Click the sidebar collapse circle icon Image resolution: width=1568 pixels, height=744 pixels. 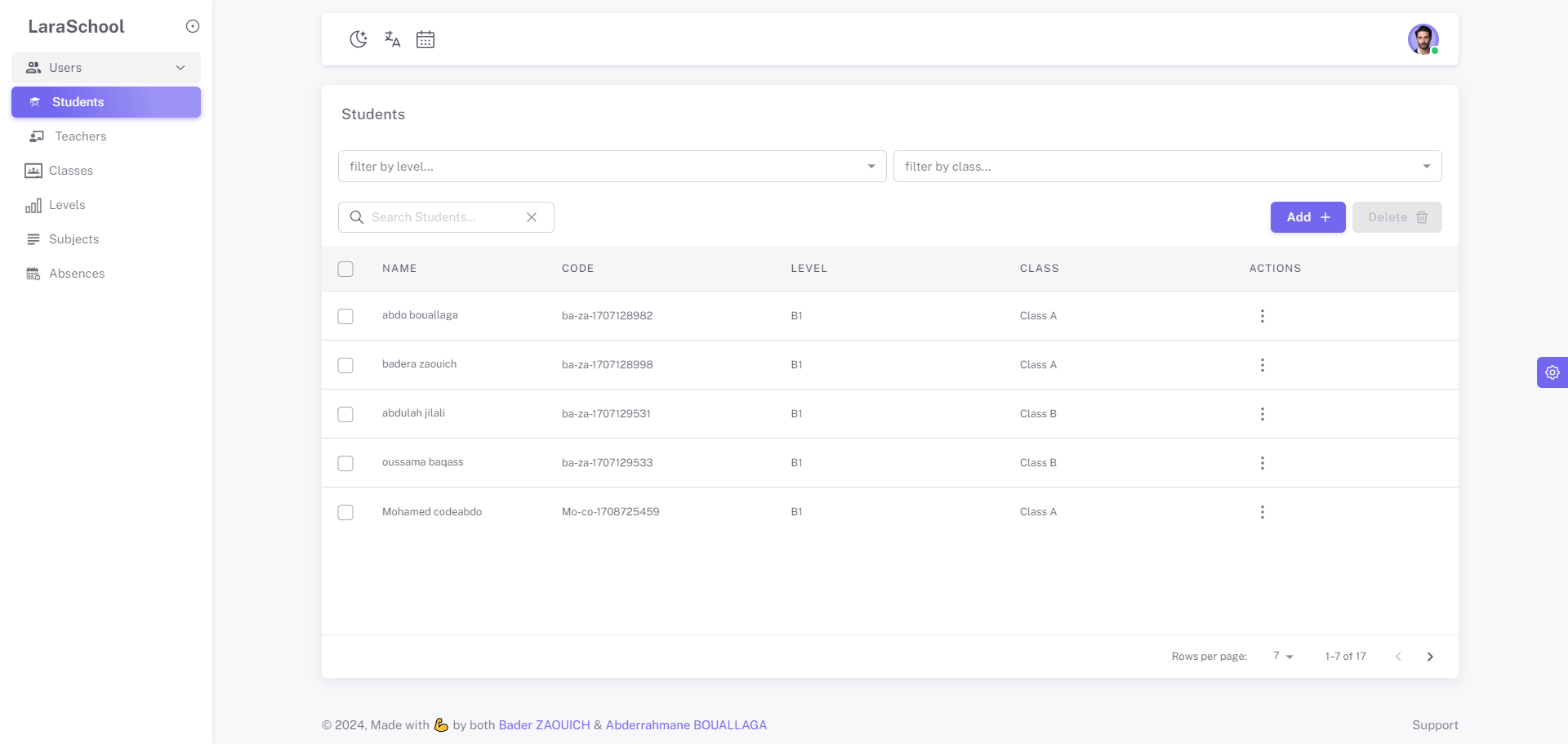193,26
